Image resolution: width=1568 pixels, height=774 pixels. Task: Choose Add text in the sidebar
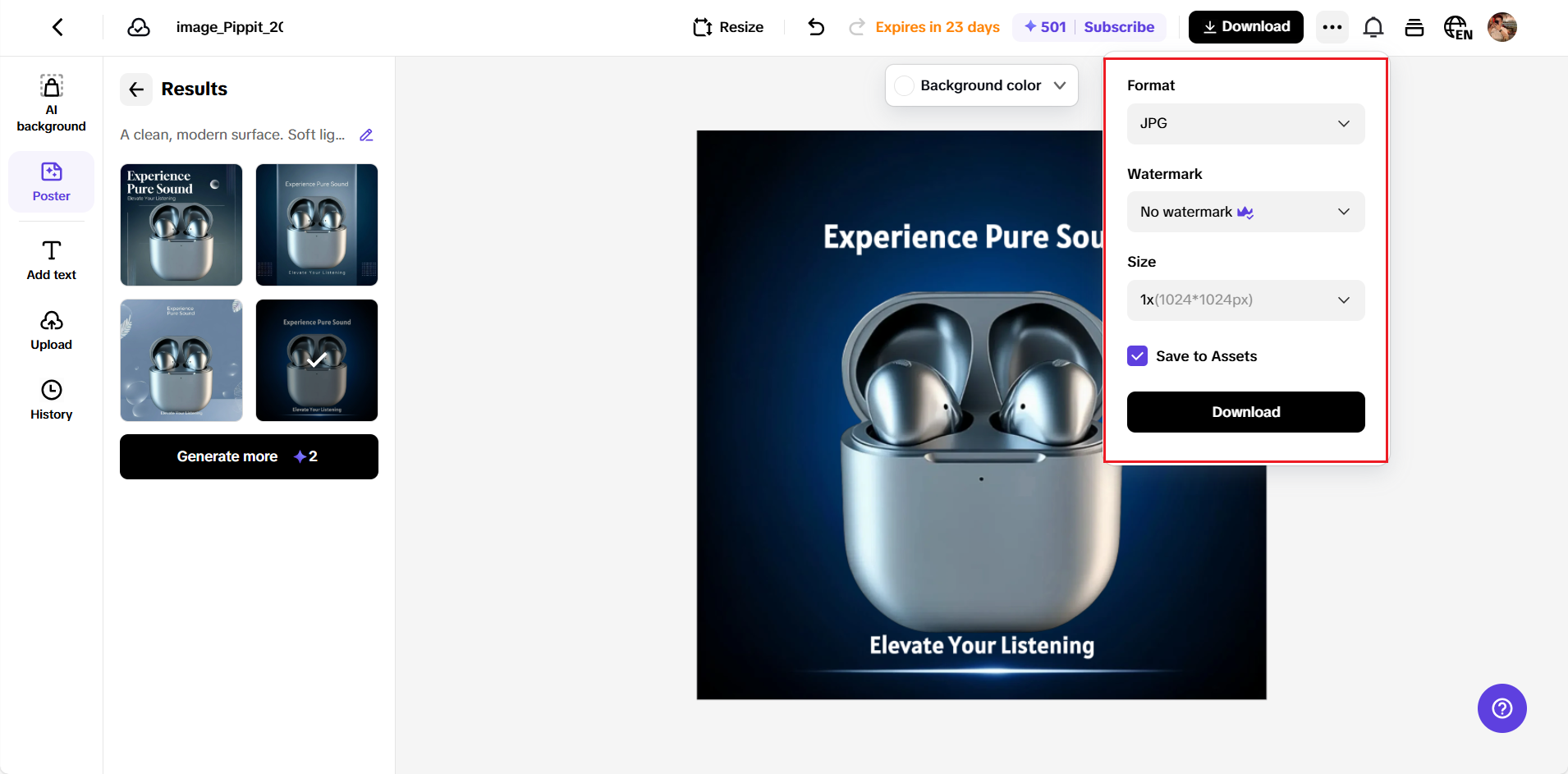(51, 261)
